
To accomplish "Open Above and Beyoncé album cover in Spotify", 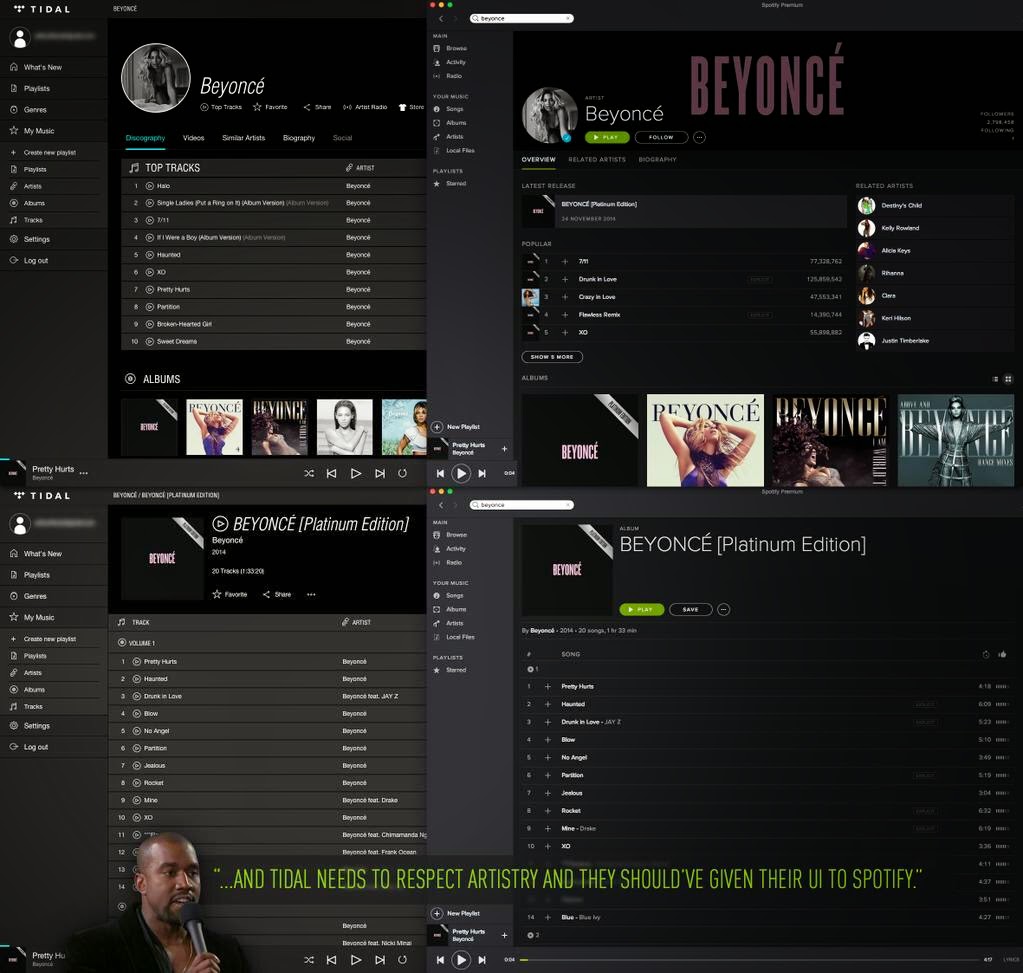I will (956, 440).
